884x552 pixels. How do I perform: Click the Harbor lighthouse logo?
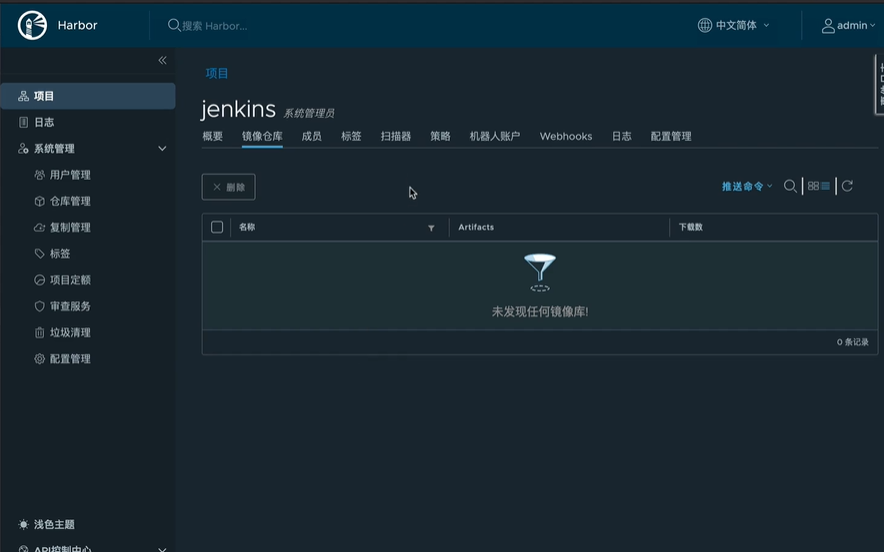[x=32, y=25]
